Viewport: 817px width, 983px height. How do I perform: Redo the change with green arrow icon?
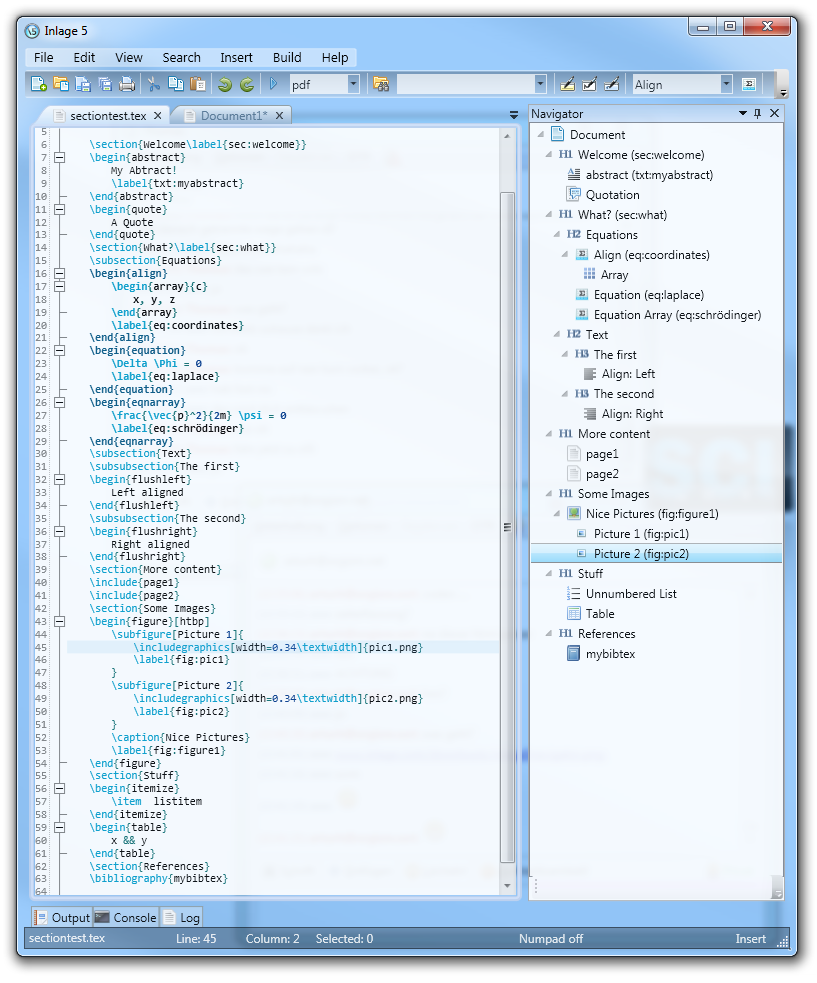point(247,84)
